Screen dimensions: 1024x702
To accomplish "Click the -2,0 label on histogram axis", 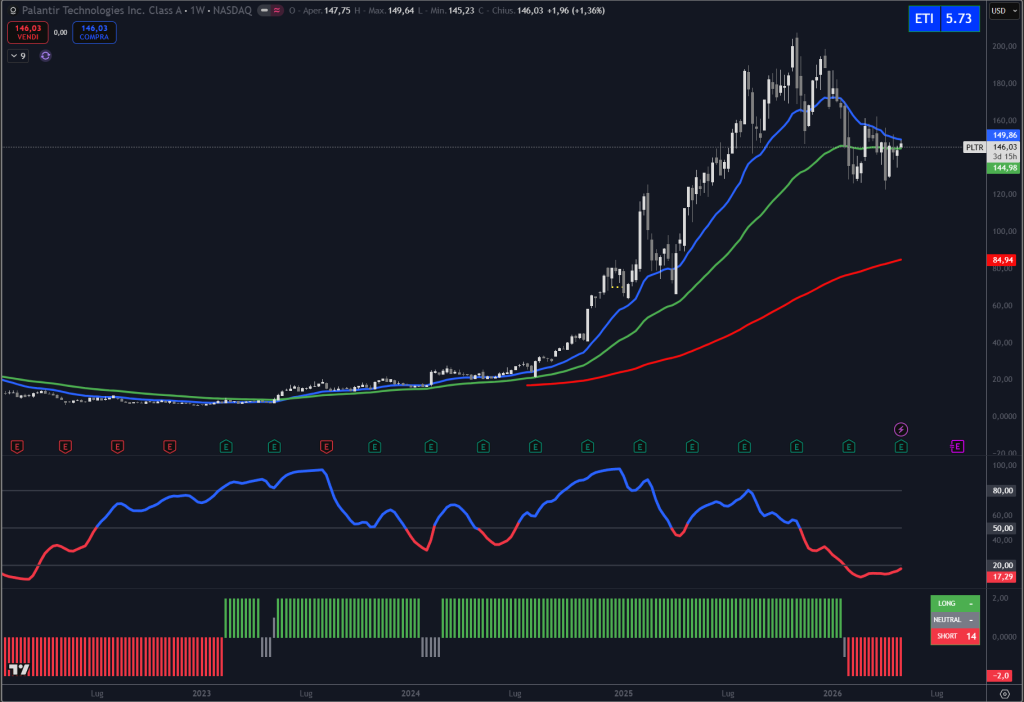I will 1000,676.
